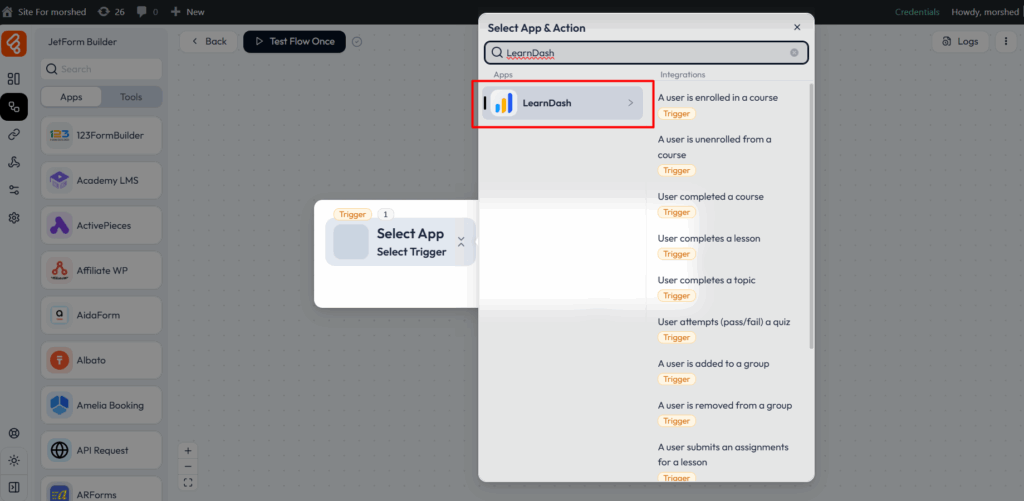
Task: Fit the canvas to full view
Action: pos(188,483)
